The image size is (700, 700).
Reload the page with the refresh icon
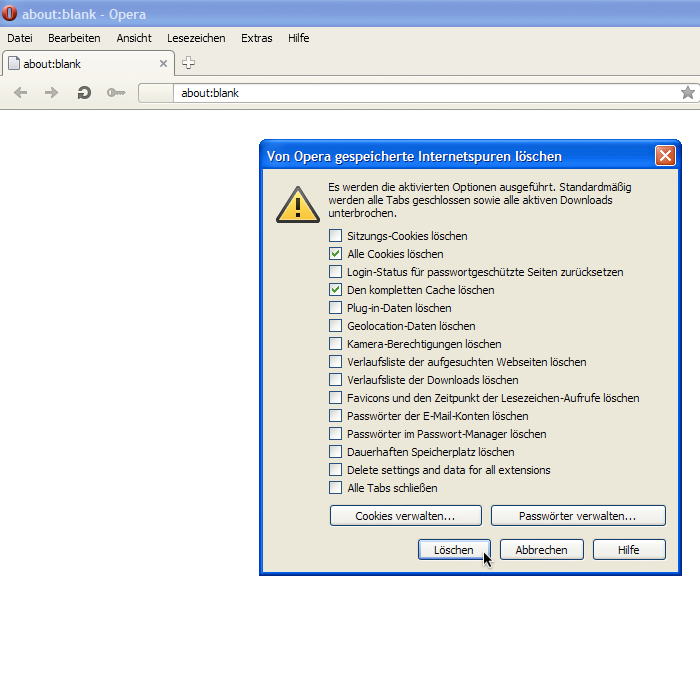click(84, 93)
